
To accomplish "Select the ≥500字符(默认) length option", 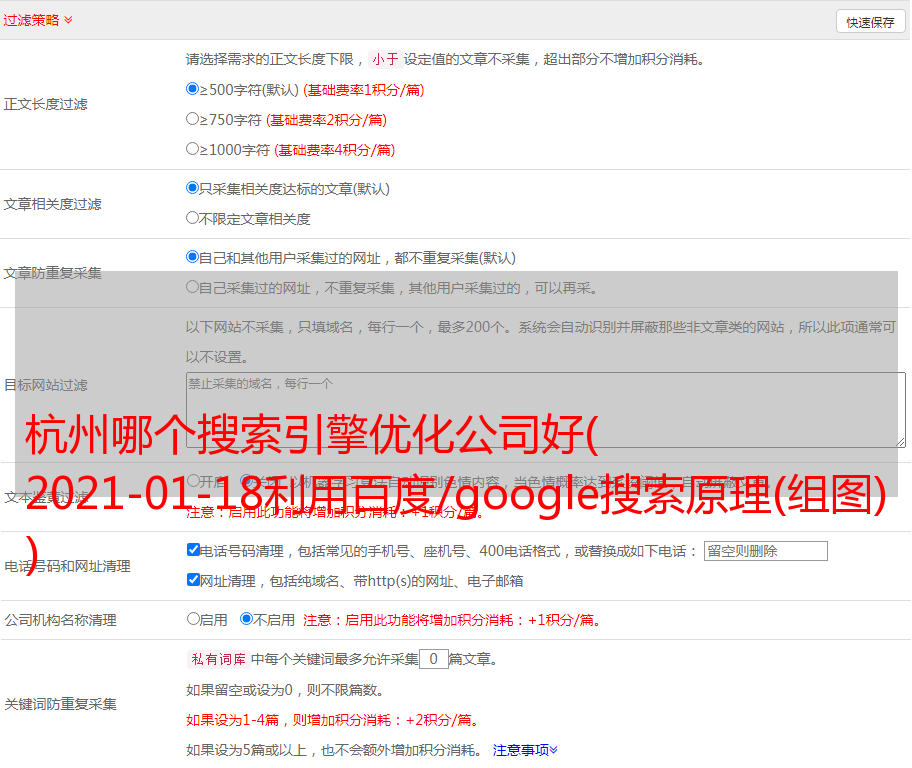I will click(193, 89).
